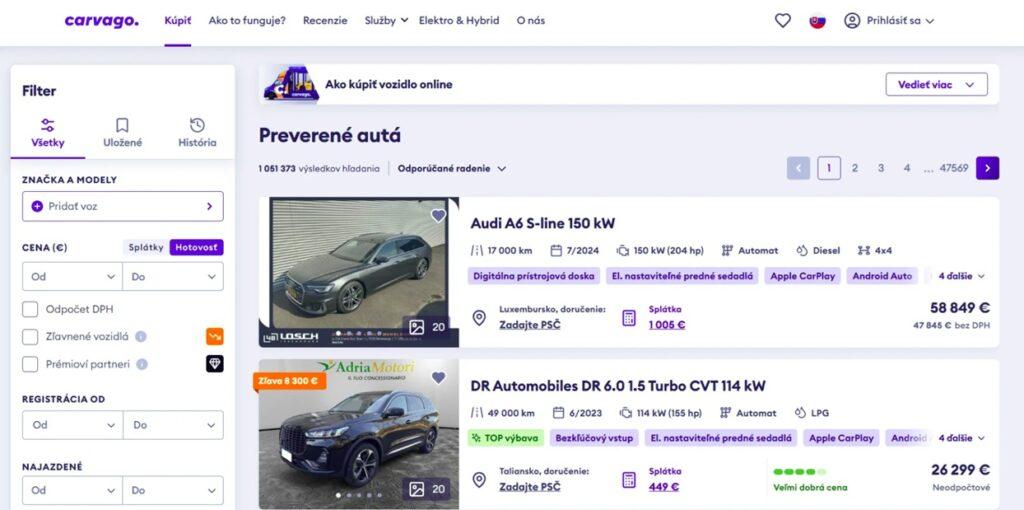
Task: Open the Služby menu
Action: 386,21
